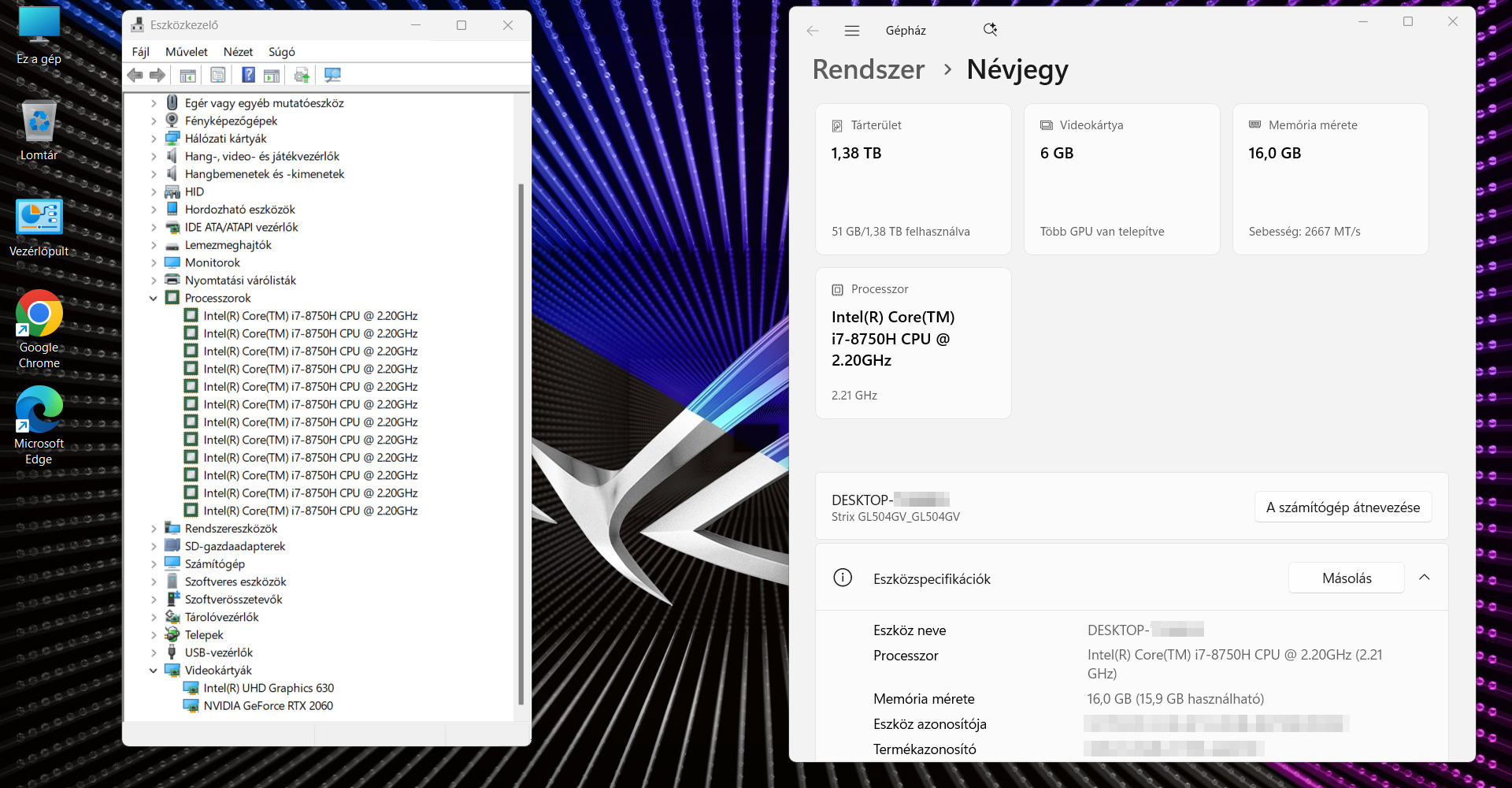The width and height of the screenshot is (1512, 788).
Task: Expand the Hálózati kártyák node
Action: click(154, 139)
